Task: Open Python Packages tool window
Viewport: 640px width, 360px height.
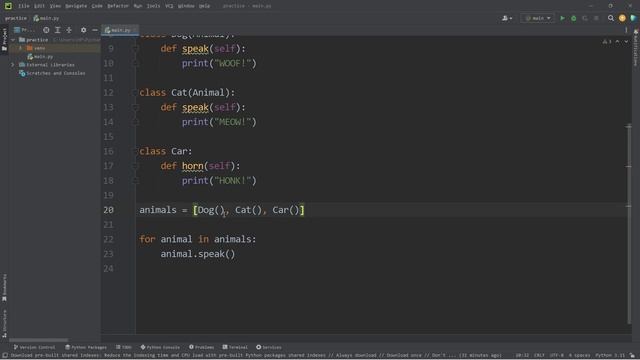Action: tap(86, 347)
